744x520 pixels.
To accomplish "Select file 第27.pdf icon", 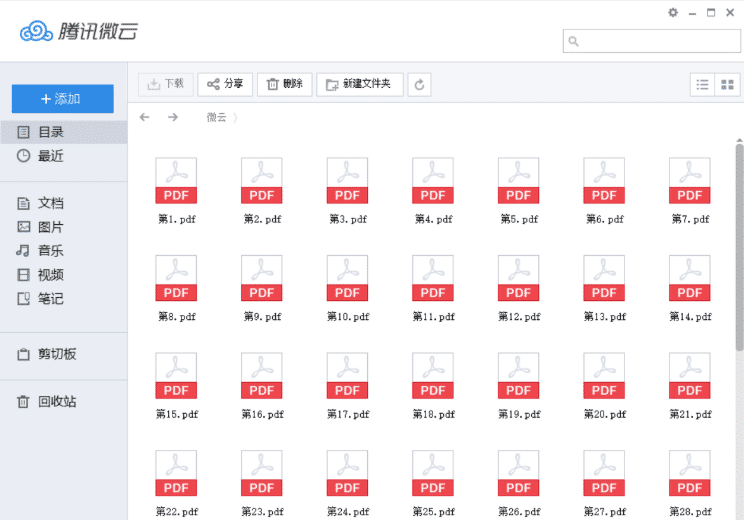I will coord(604,473).
